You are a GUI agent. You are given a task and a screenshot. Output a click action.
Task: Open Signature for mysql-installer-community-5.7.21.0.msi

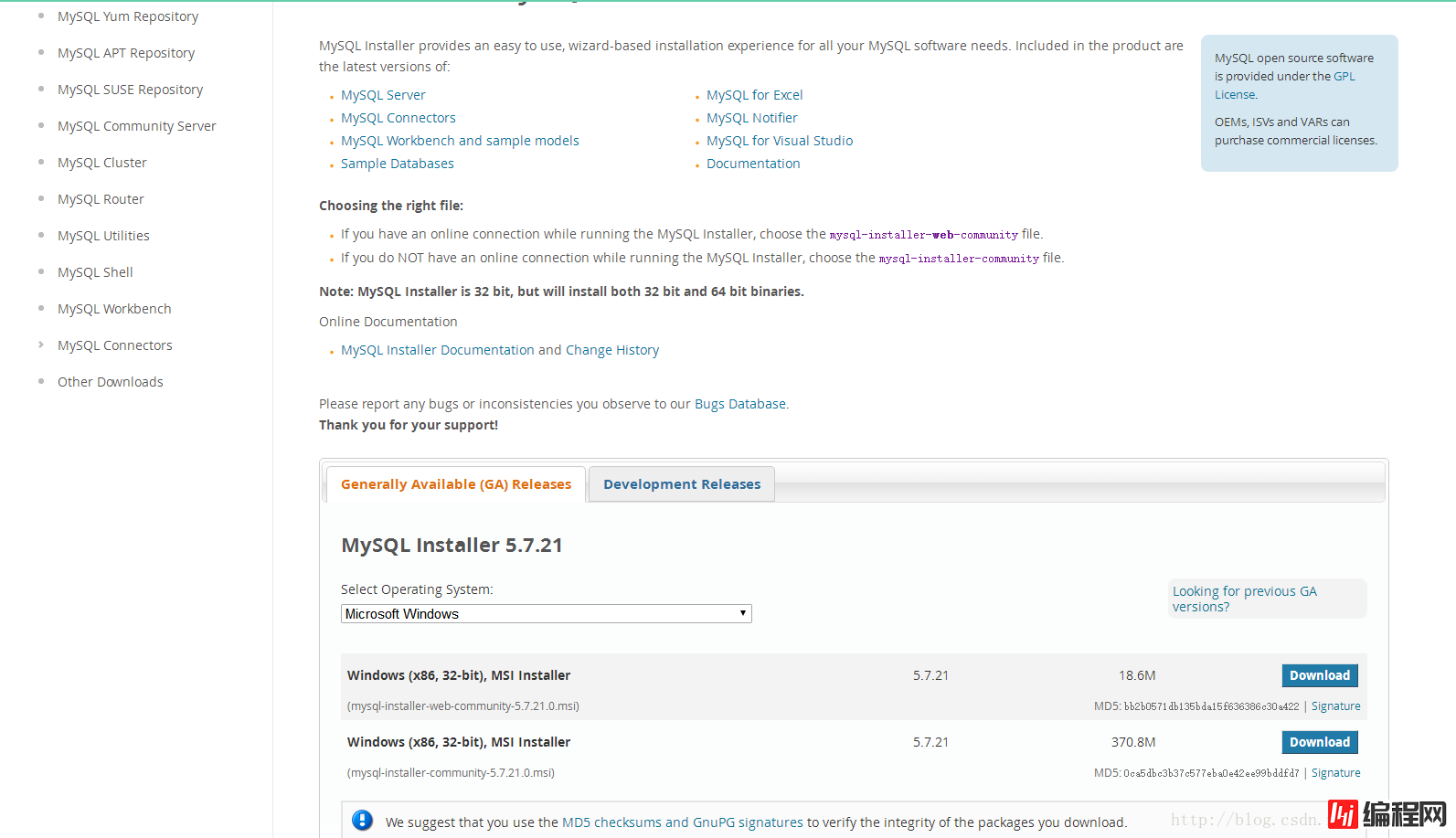click(x=1336, y=773)
